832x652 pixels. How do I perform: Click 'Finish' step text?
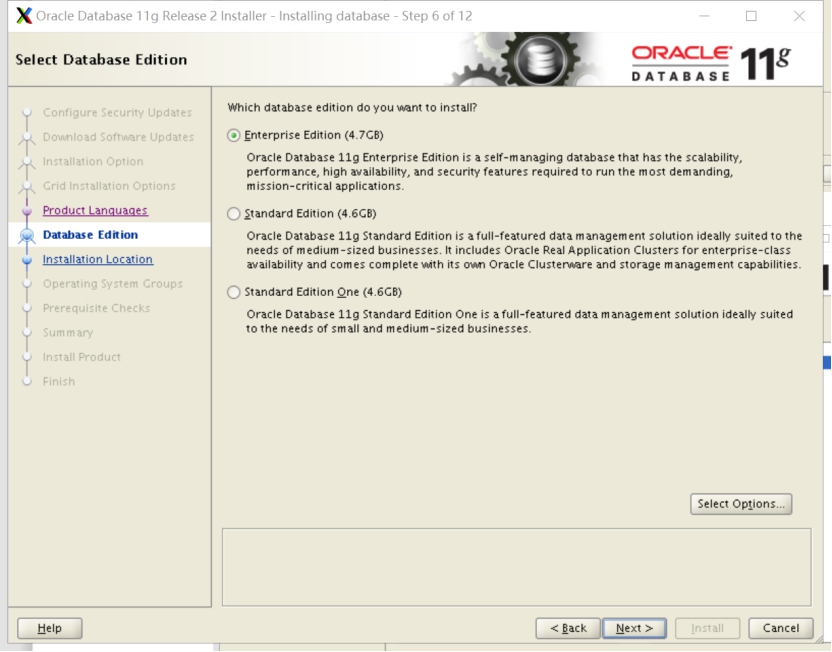click(58, 381)
